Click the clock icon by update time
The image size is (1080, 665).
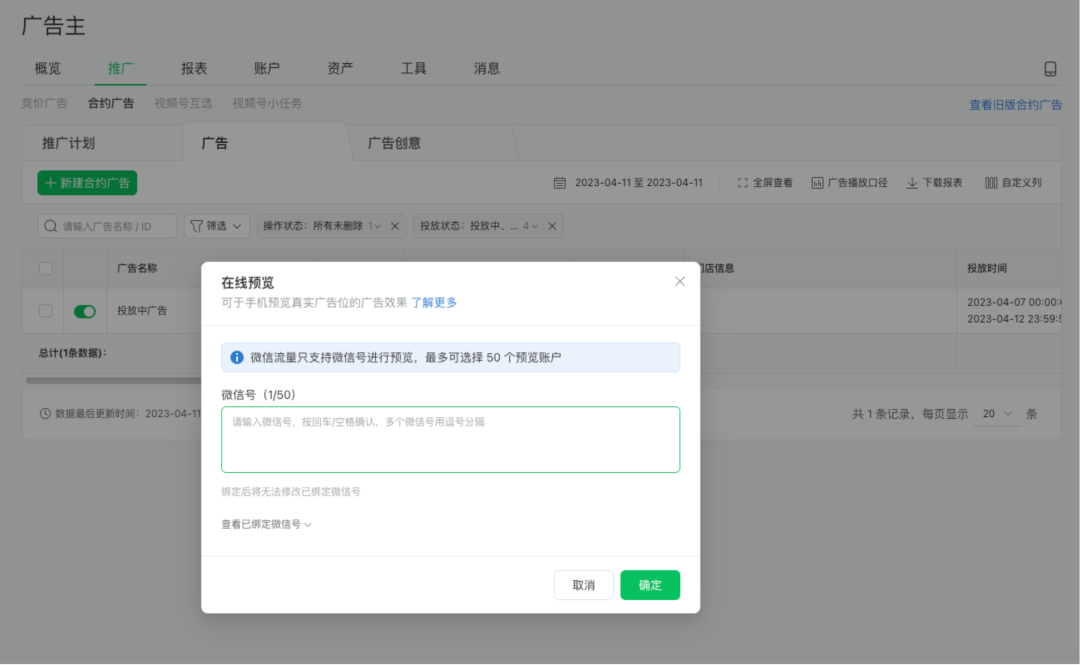[45, 413]
